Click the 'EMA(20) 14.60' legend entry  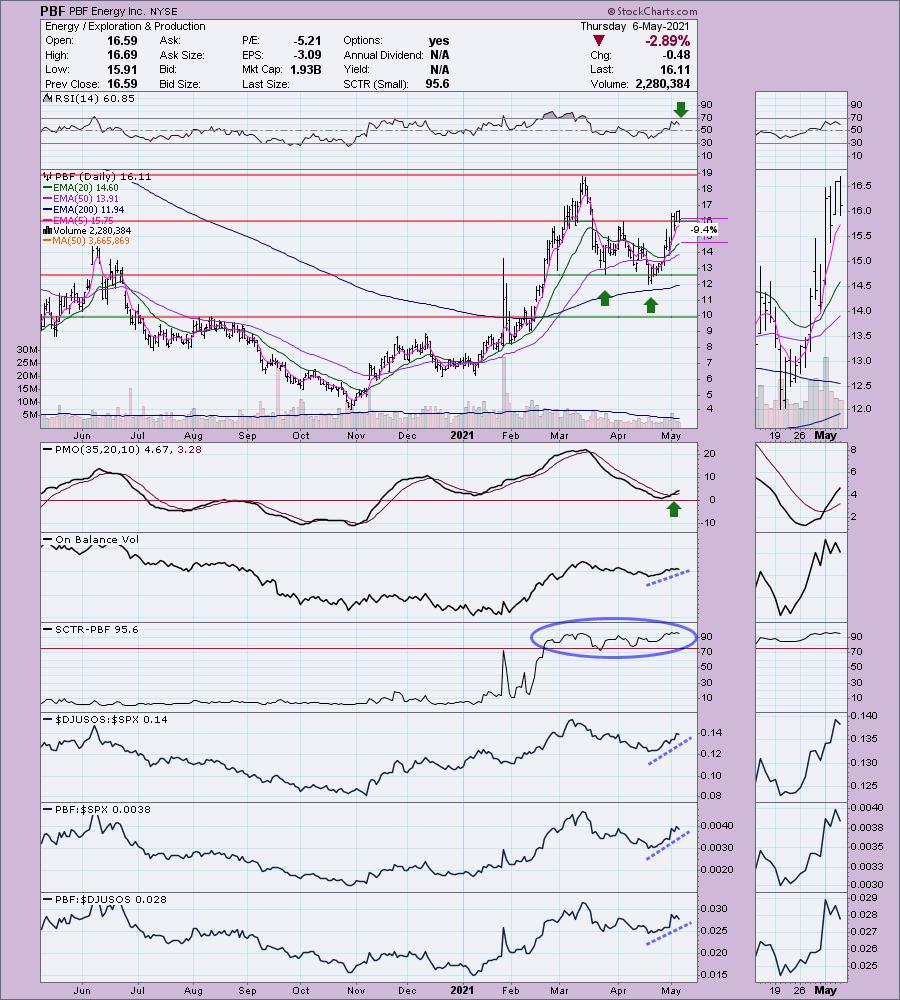(85, 188)
